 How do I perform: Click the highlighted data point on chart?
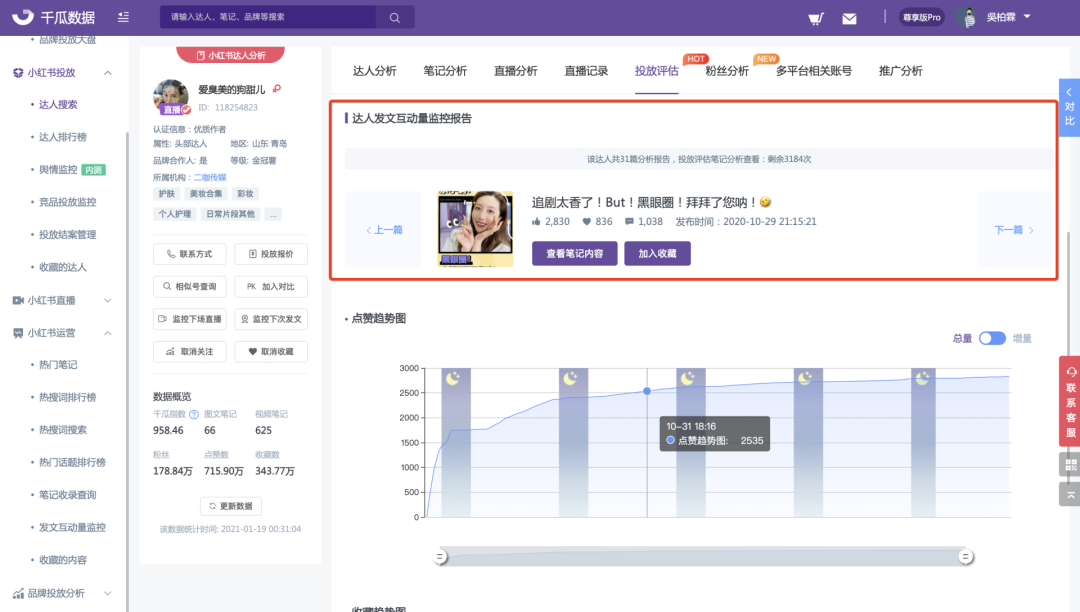point(647,391)
